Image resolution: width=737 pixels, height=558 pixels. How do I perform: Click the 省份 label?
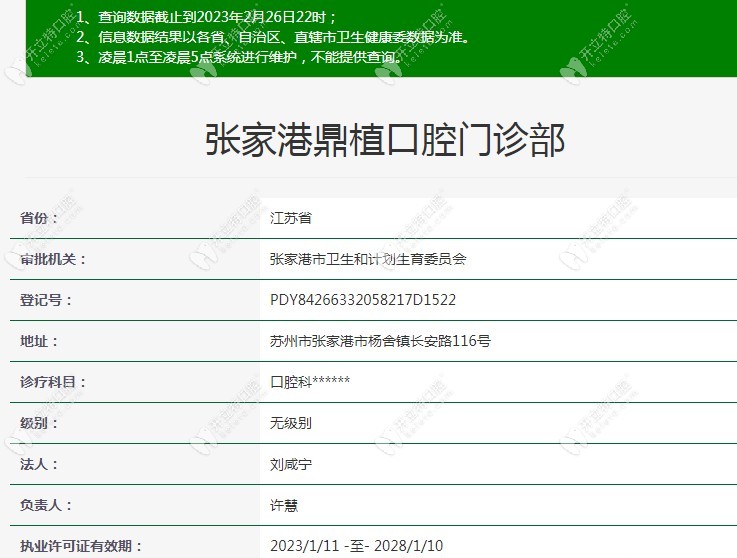point(39,218)
